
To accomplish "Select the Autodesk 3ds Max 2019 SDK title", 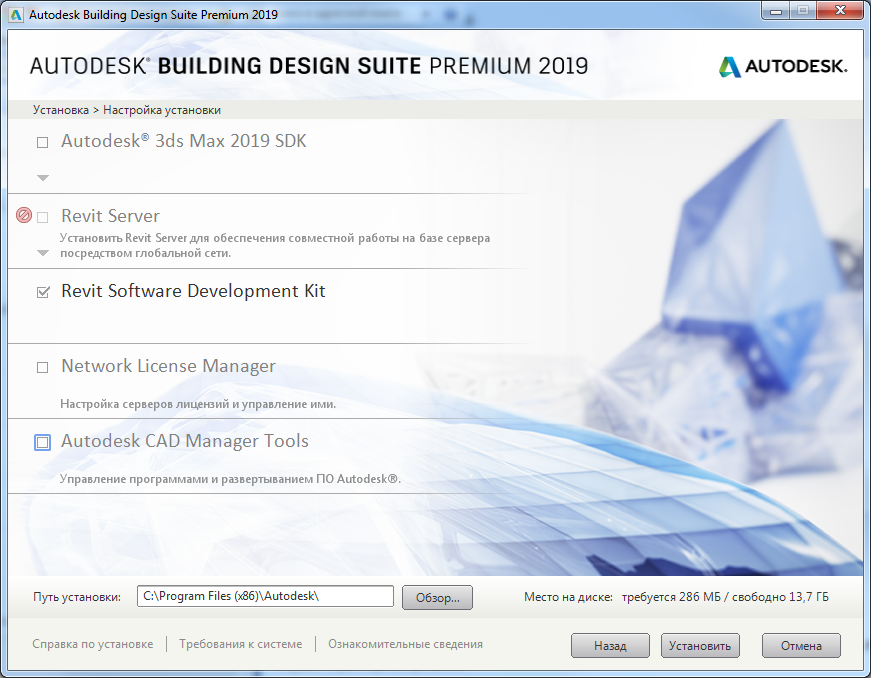I will click(184, 141).
